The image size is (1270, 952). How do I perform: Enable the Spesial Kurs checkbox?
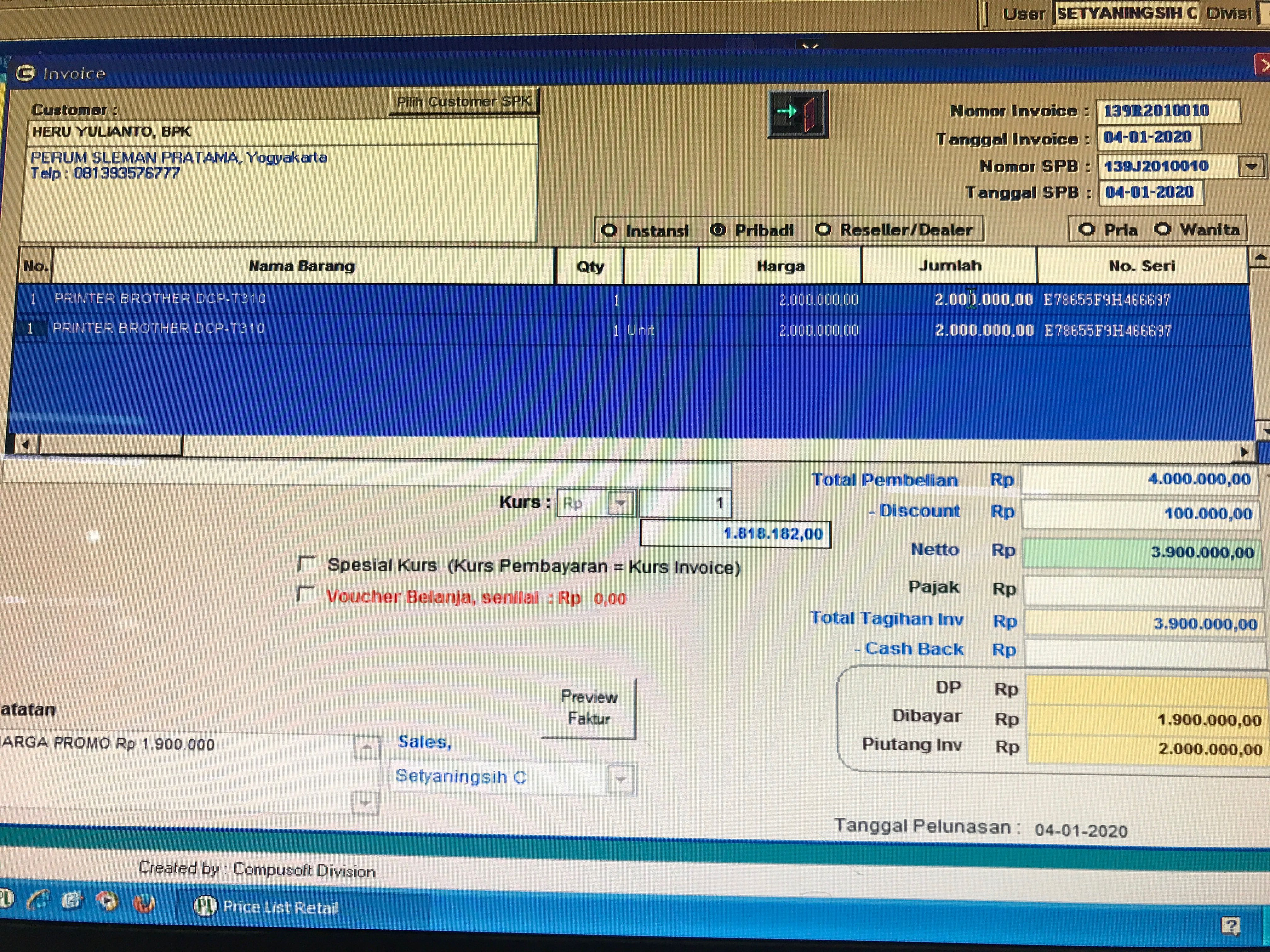pos(307,564)
